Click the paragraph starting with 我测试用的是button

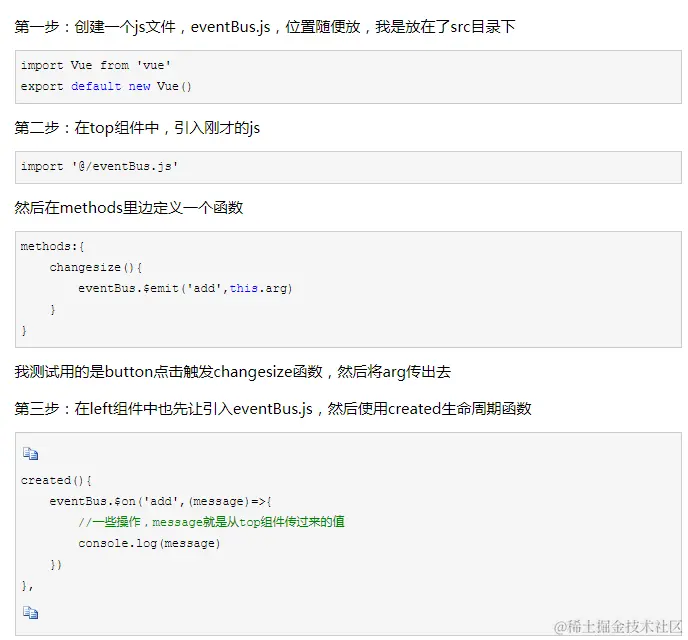(233, 372)
